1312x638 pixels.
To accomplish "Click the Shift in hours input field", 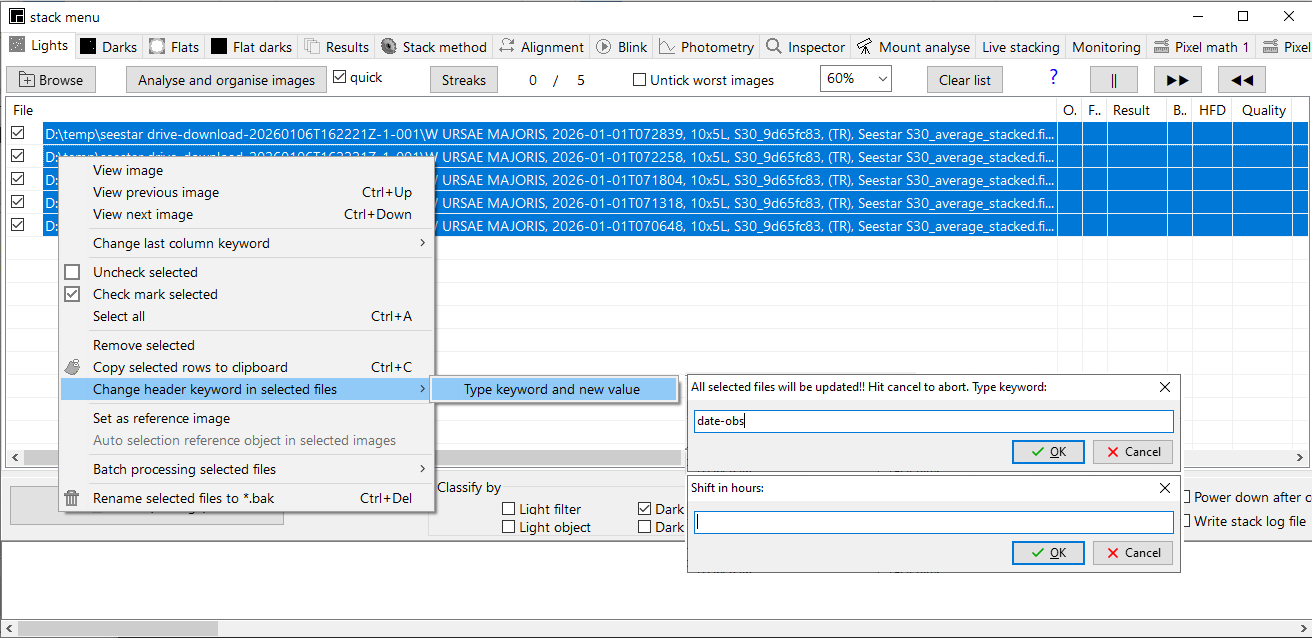I will (933, 522).
